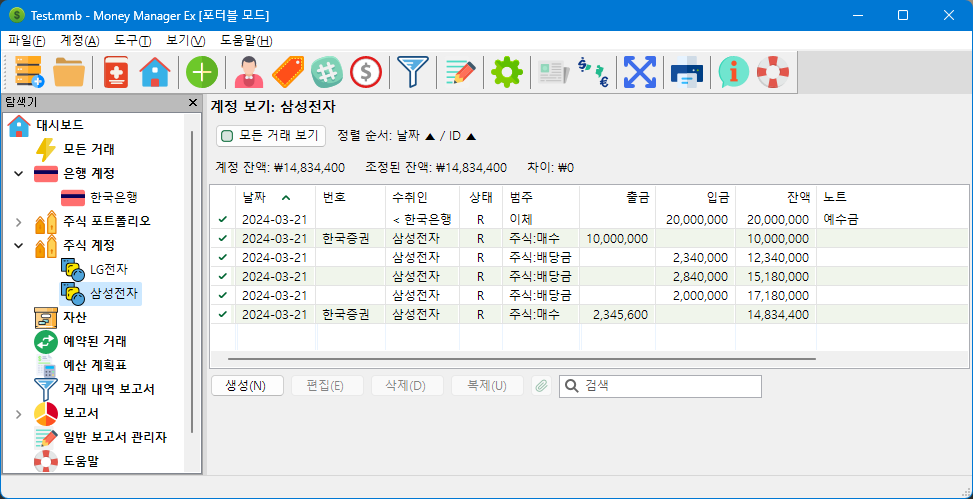973x499 pixels.
Task: Open the currency manager dollar icon
Action: pos(365,72)
